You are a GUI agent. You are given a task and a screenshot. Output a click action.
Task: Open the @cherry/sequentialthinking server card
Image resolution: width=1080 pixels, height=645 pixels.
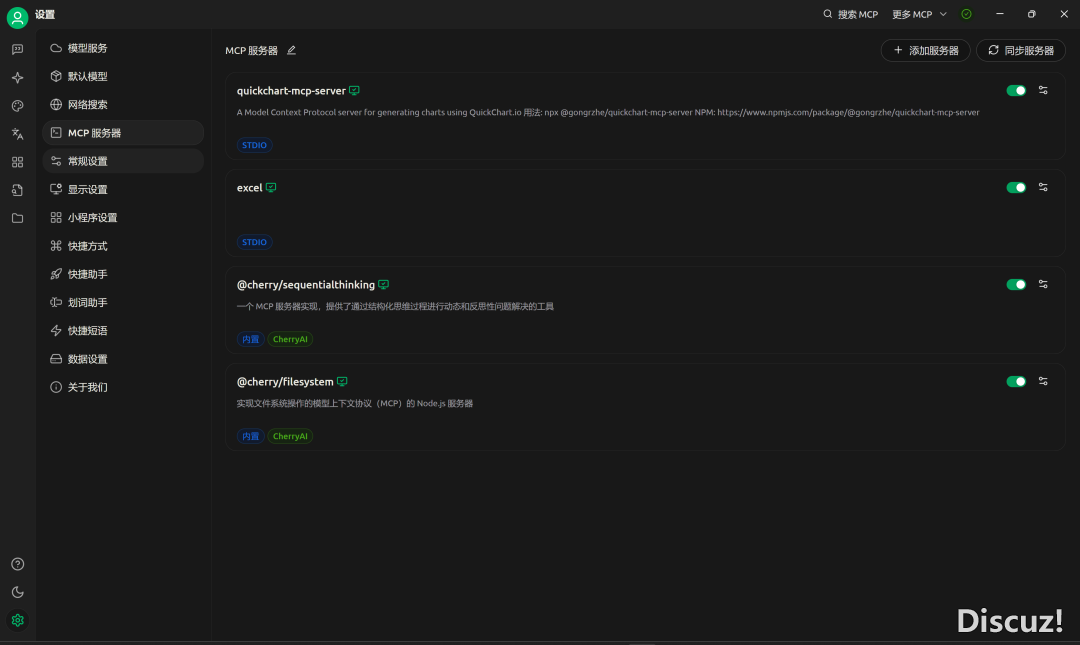coord(600,310)
